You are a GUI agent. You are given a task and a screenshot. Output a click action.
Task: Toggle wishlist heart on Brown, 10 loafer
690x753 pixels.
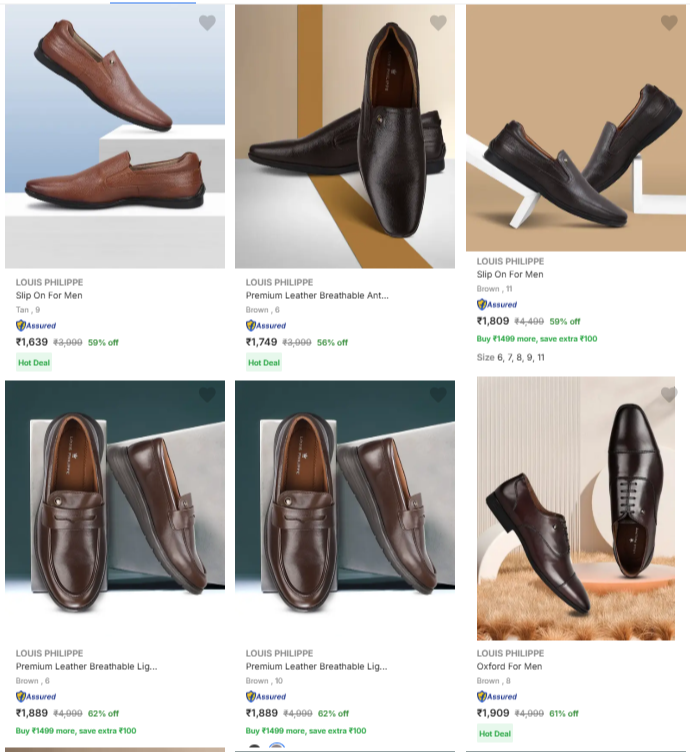click(x=438, y=395)
